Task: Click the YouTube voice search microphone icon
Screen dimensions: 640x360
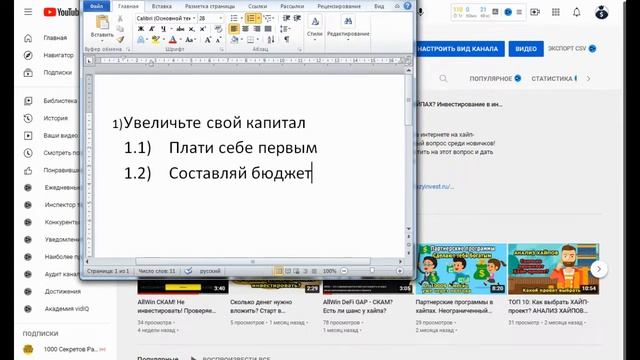Action: point(421,12)
